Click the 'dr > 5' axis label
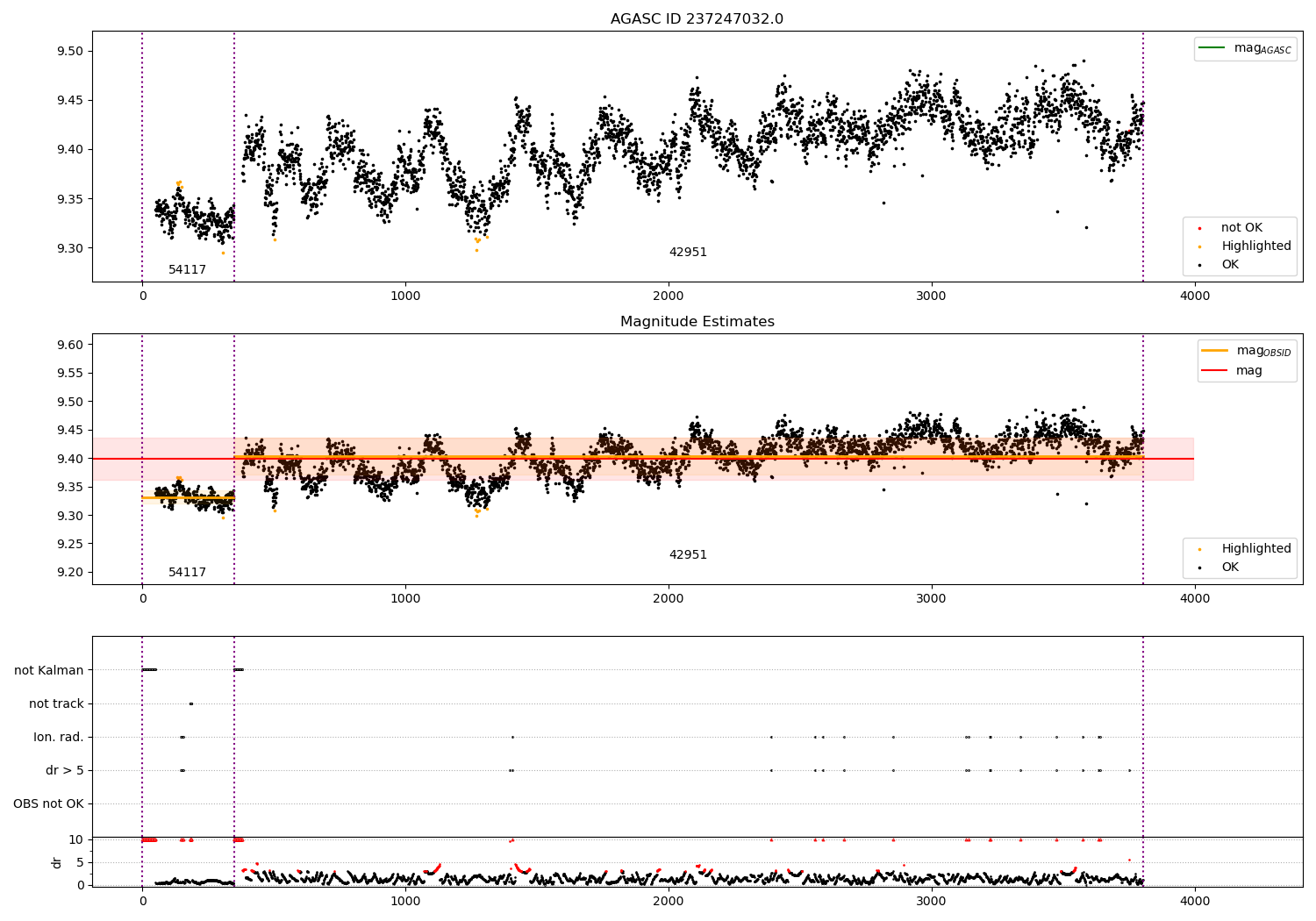Screen dimensions: 1316x921 coord(65,771)
